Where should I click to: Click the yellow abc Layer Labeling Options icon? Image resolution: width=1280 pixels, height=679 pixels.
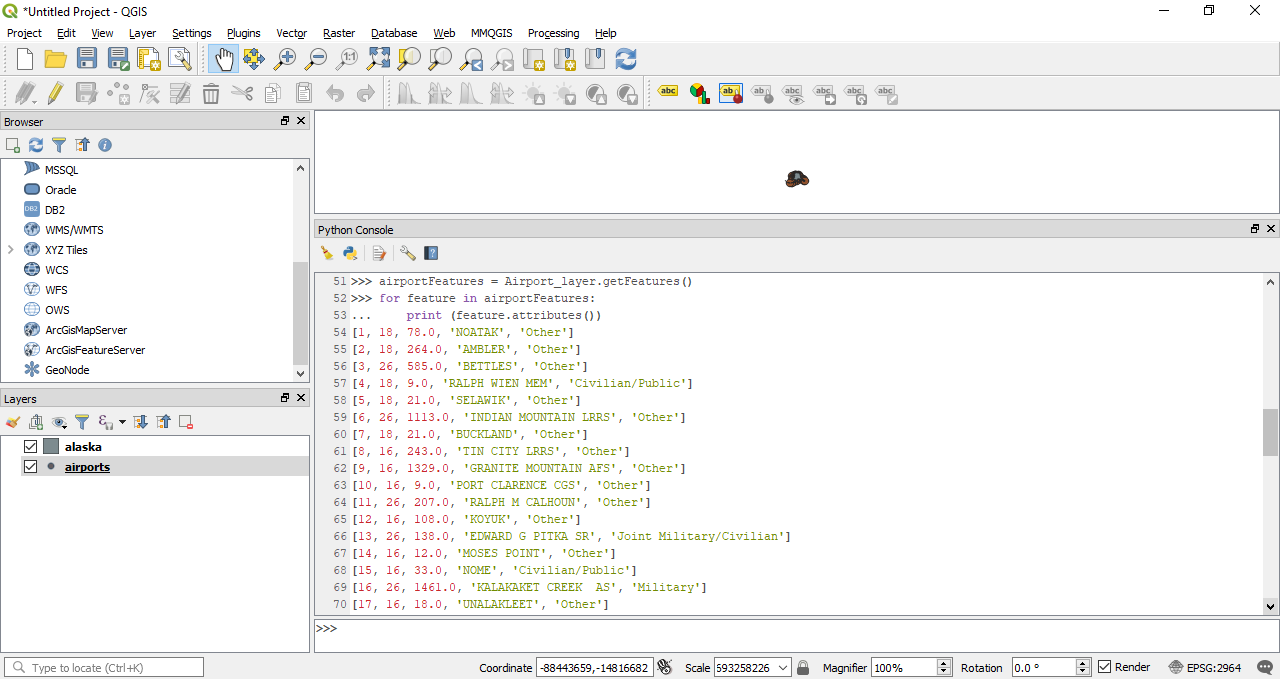click(x=668, y=93)
